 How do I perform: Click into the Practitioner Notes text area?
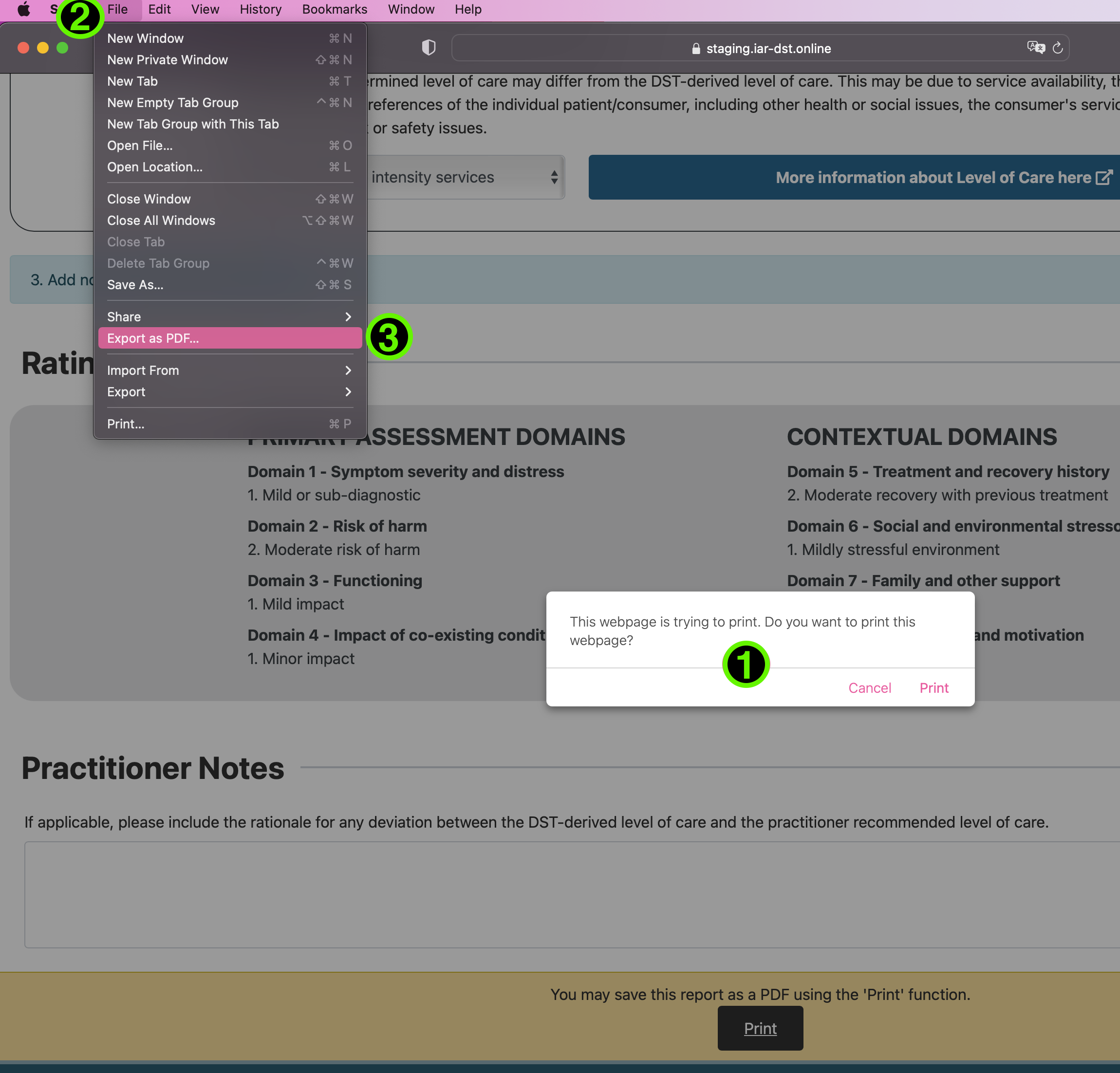pyautogui.click(x=571, y=895)
